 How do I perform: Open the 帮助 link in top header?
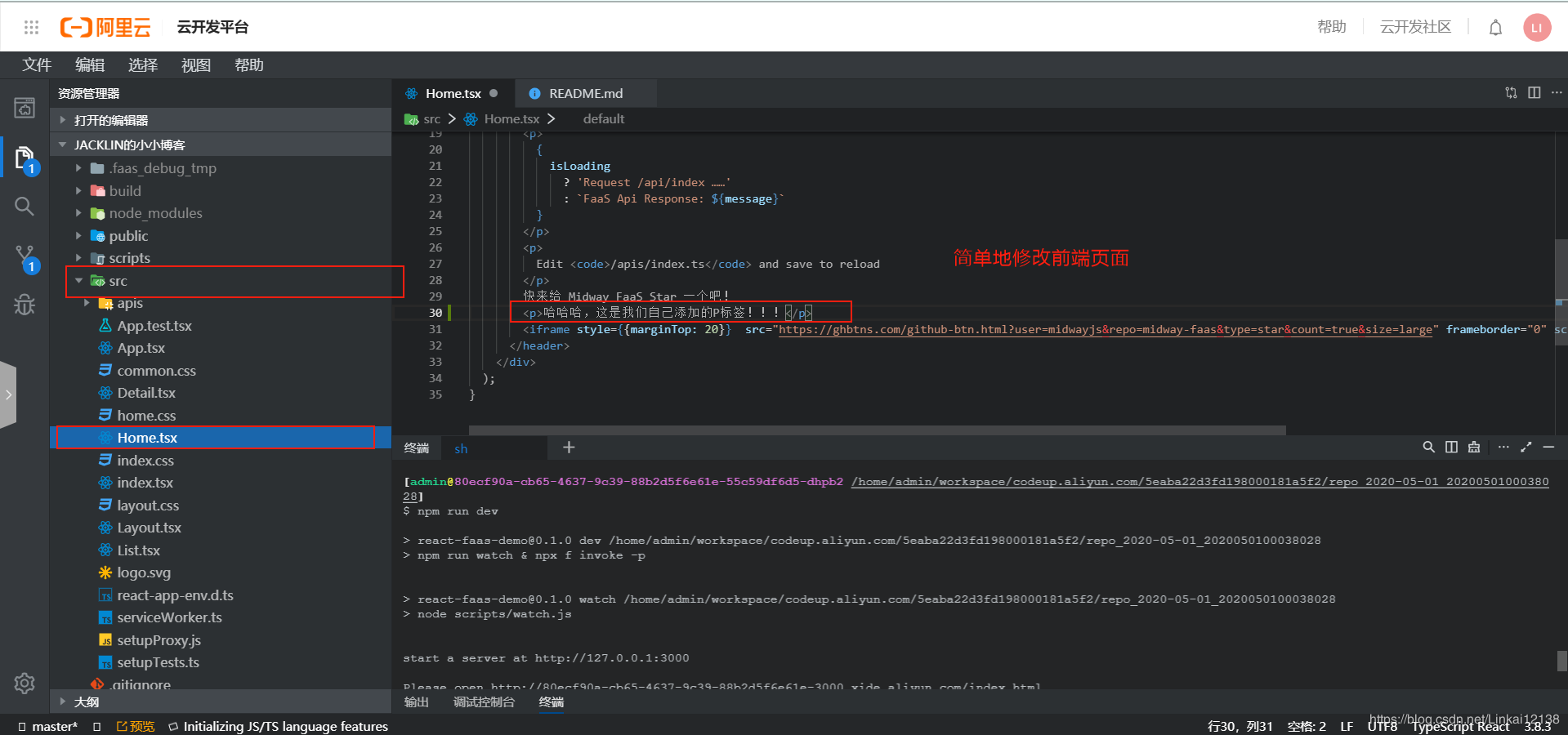[1332, 27]
